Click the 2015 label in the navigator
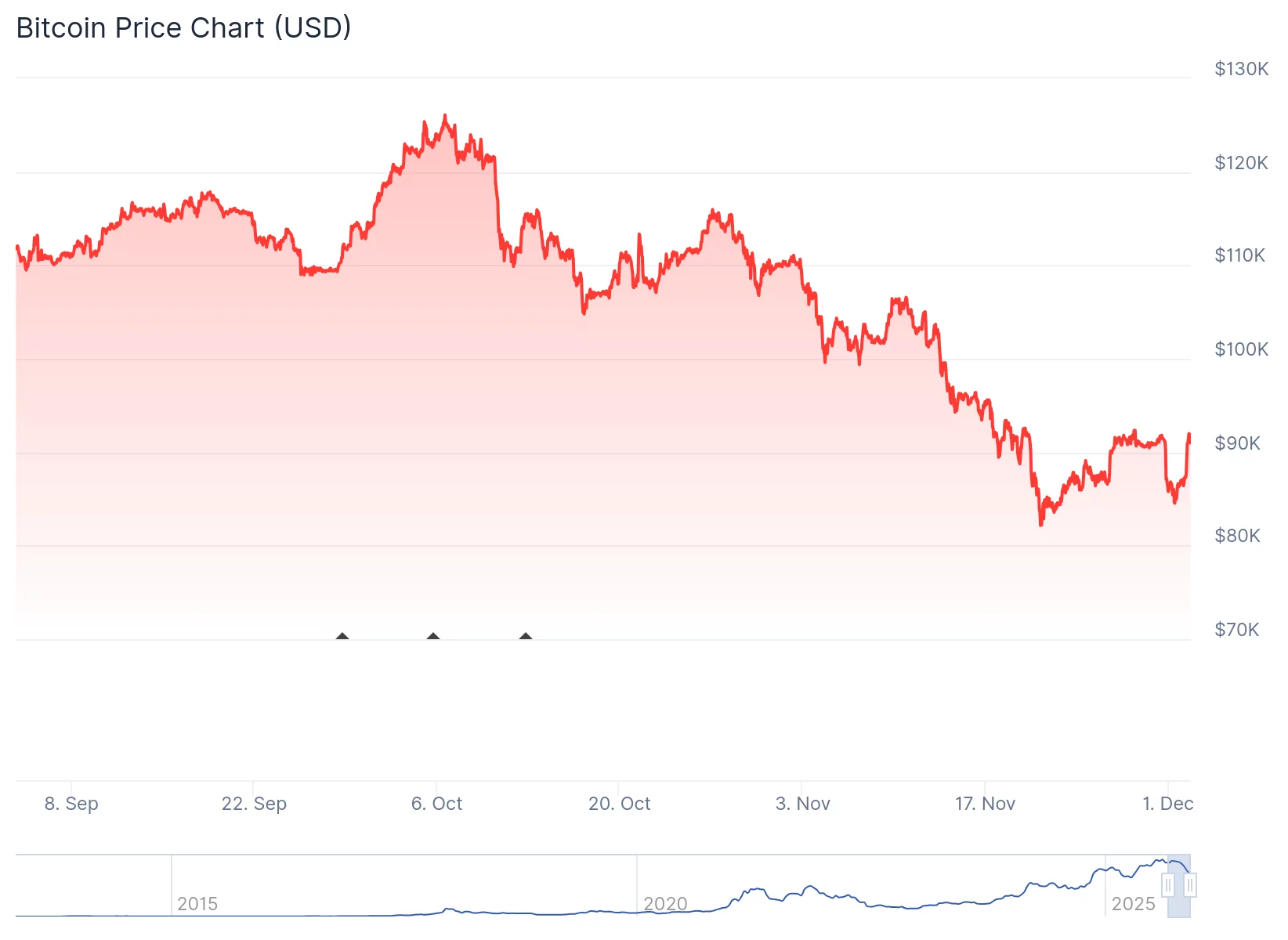The width and height of the screenshot is (1288, 940). [197, 904]
